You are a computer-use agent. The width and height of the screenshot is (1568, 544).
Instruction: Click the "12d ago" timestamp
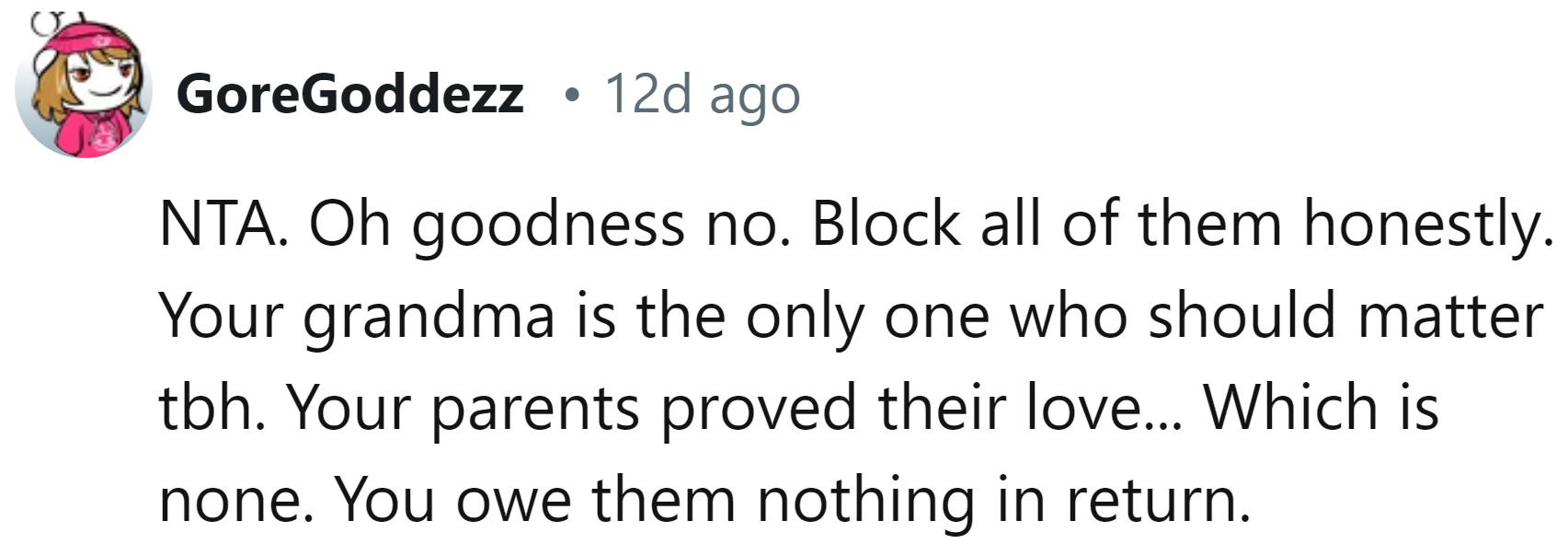tap(702, 95)
